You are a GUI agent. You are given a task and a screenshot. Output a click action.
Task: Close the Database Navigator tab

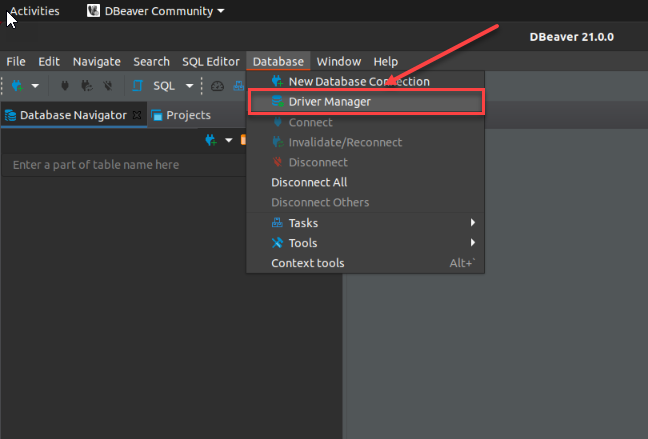(x=138, y=115)
